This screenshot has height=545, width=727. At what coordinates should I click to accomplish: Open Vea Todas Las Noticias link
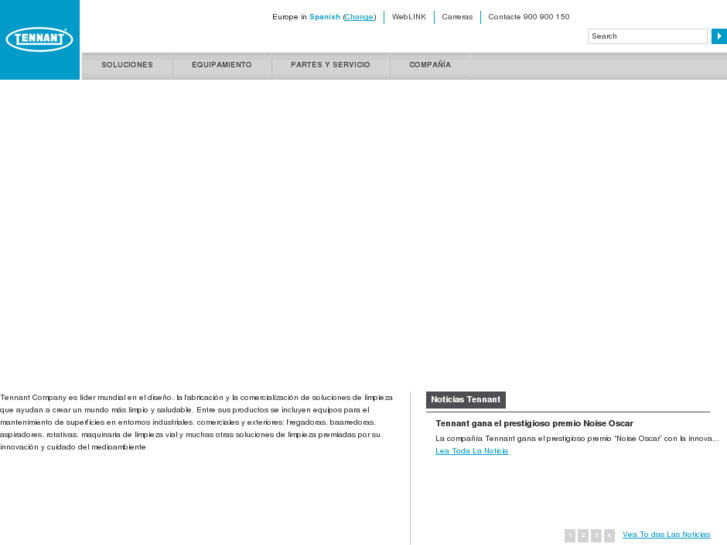[666, 534]
